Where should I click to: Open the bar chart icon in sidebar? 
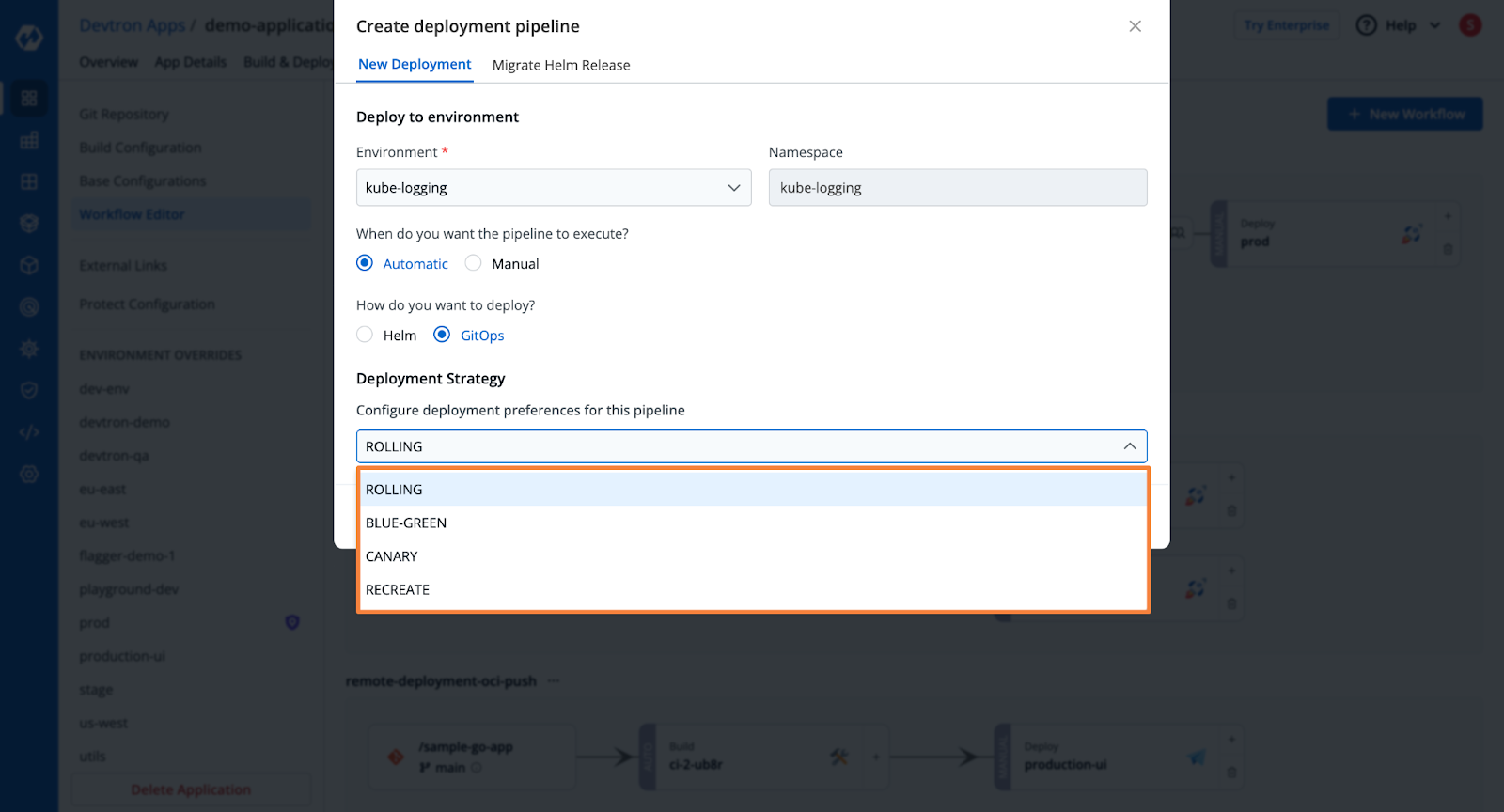pos(29,140)
